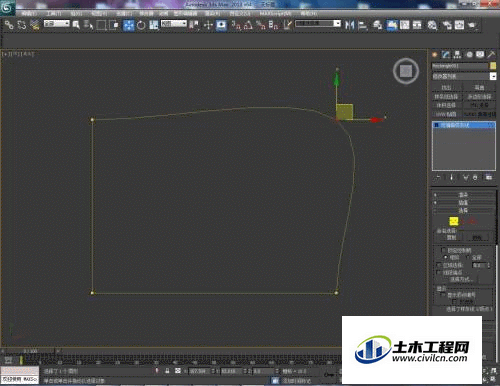Open the selection filter dropdown
The width and height of the screenshot is (500, 386).
tap(57, 24)
